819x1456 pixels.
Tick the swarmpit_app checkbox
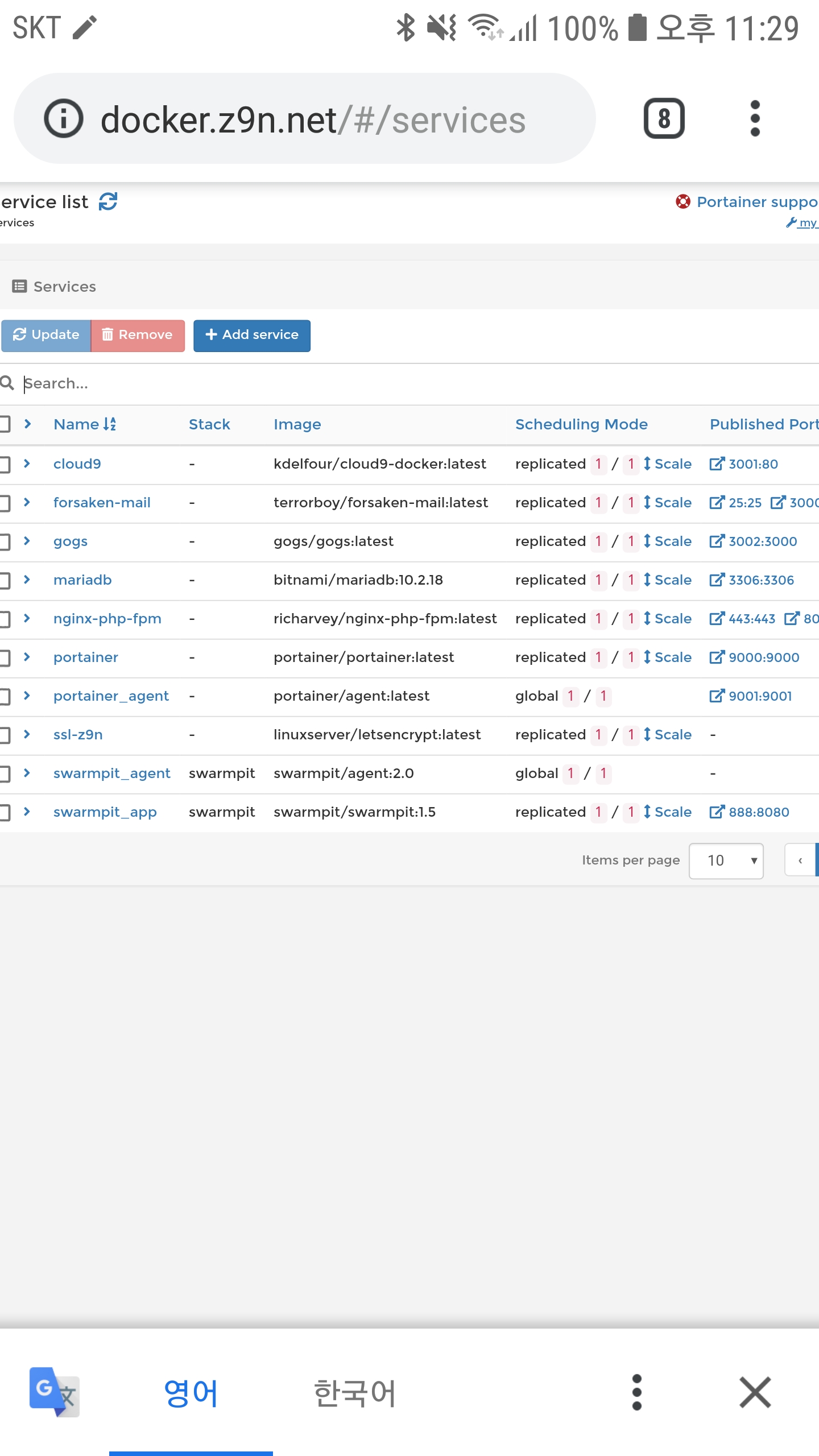pos(5,812)
